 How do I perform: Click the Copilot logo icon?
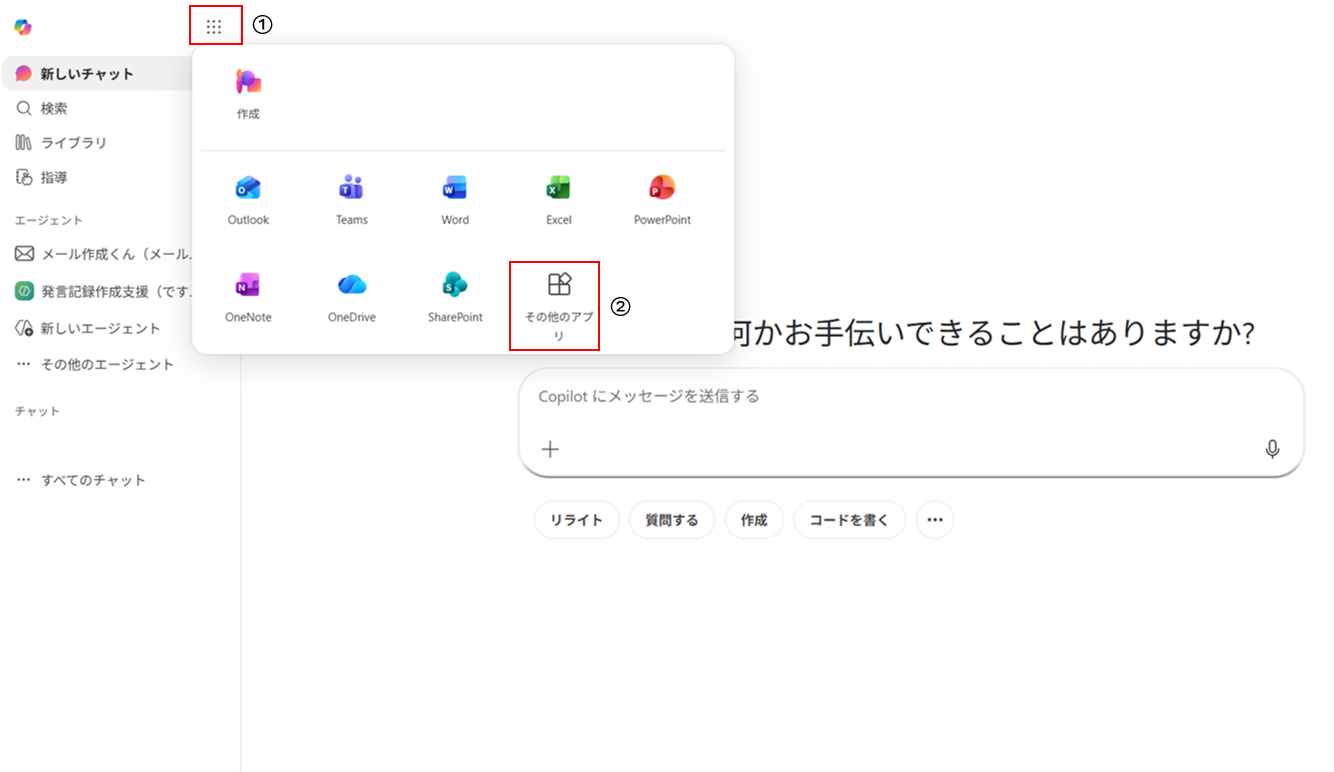tap(23, 27)
